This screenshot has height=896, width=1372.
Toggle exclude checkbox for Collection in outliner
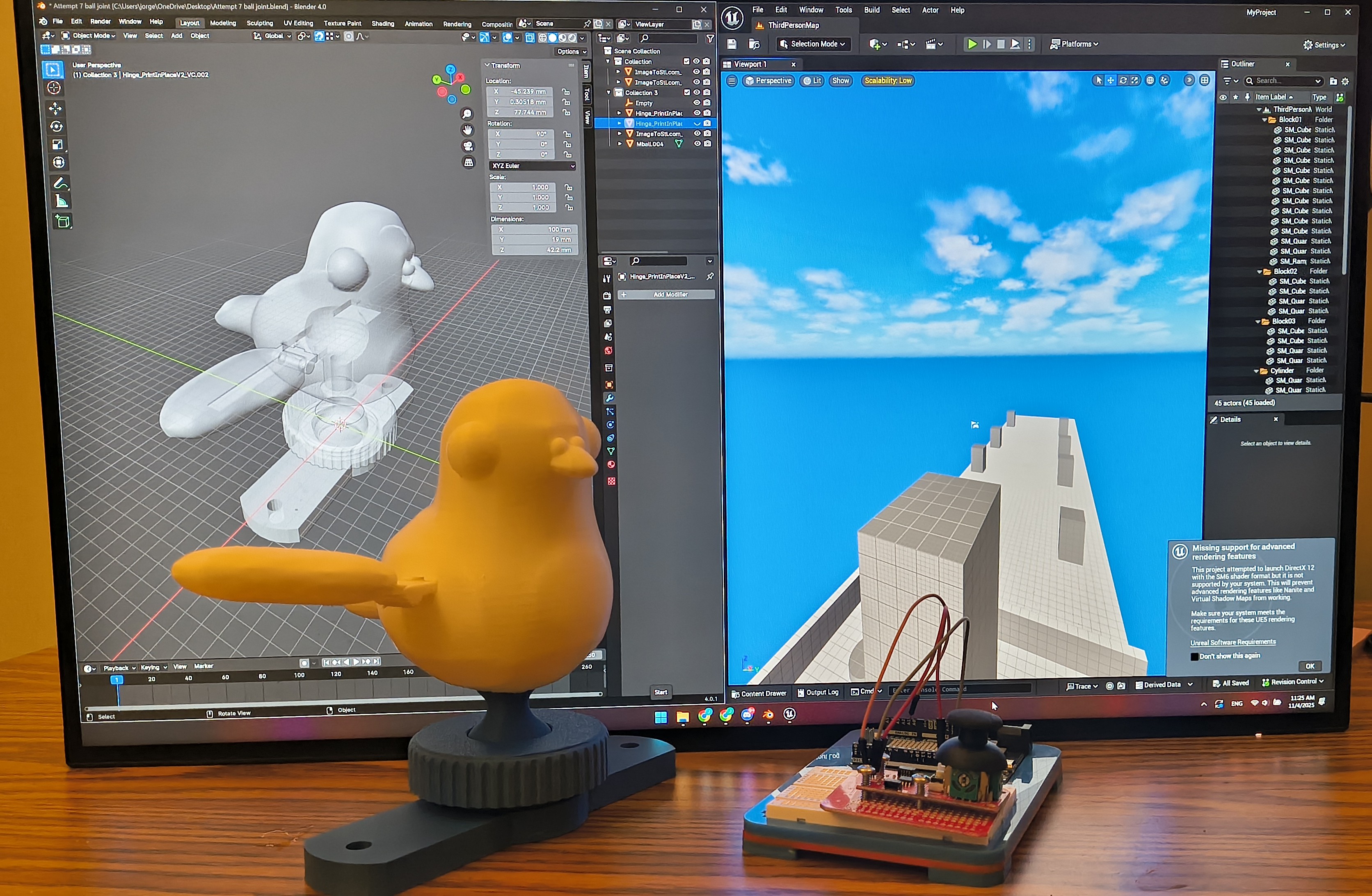pyautogui.click(x=686, y=61)
